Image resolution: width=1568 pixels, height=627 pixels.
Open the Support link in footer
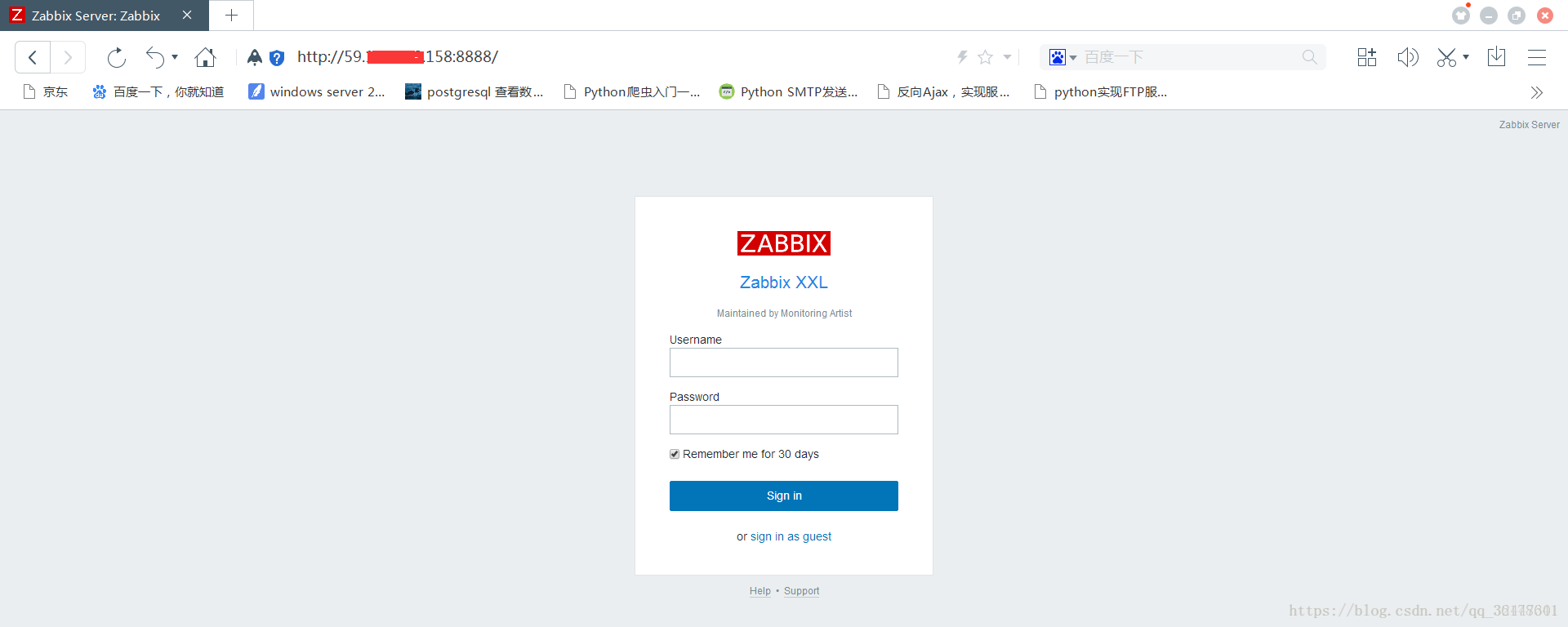pyautogui.click(x=802, y=591)
